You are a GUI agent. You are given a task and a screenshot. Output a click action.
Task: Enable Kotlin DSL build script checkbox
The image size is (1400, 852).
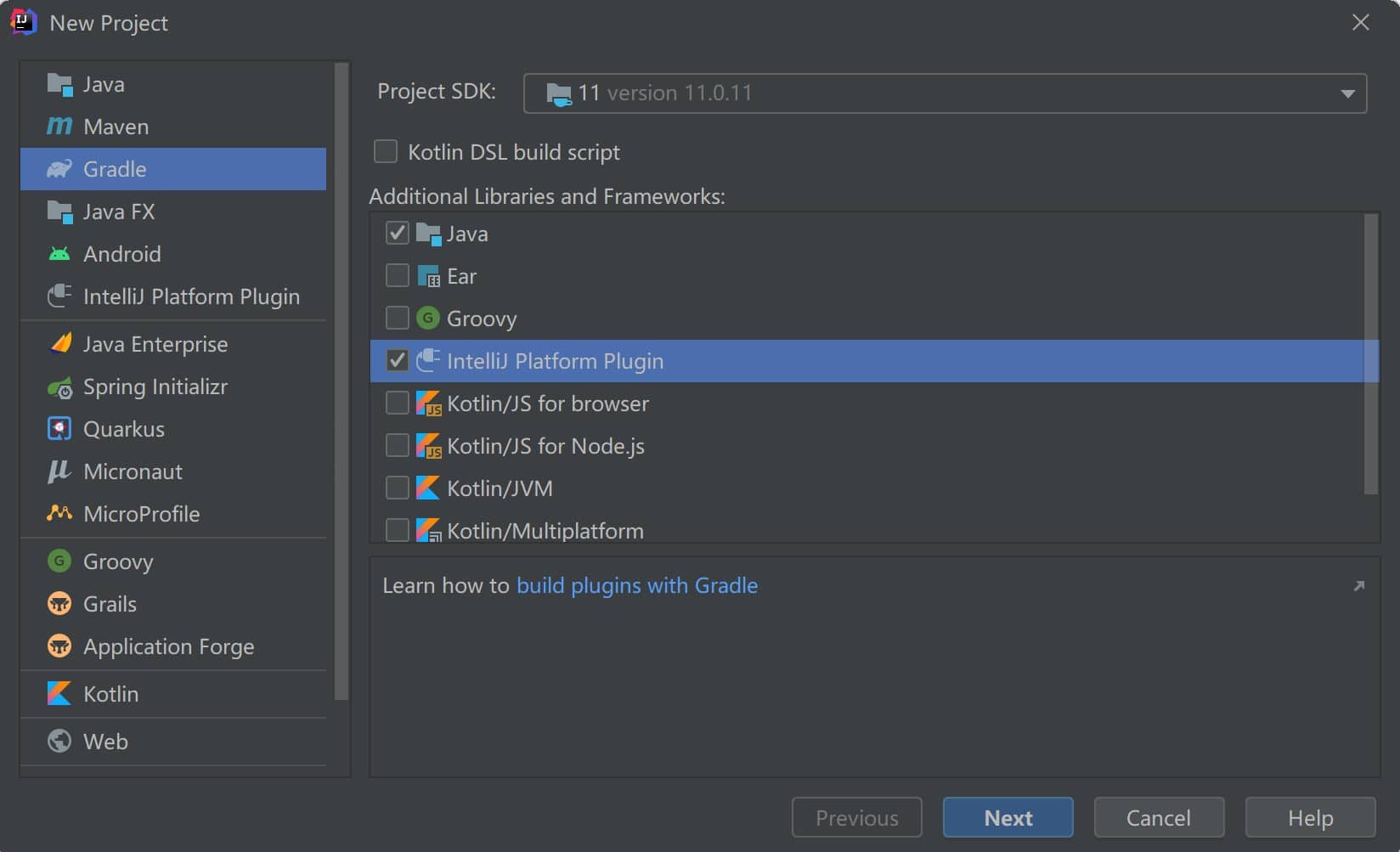tap(386, 151)
